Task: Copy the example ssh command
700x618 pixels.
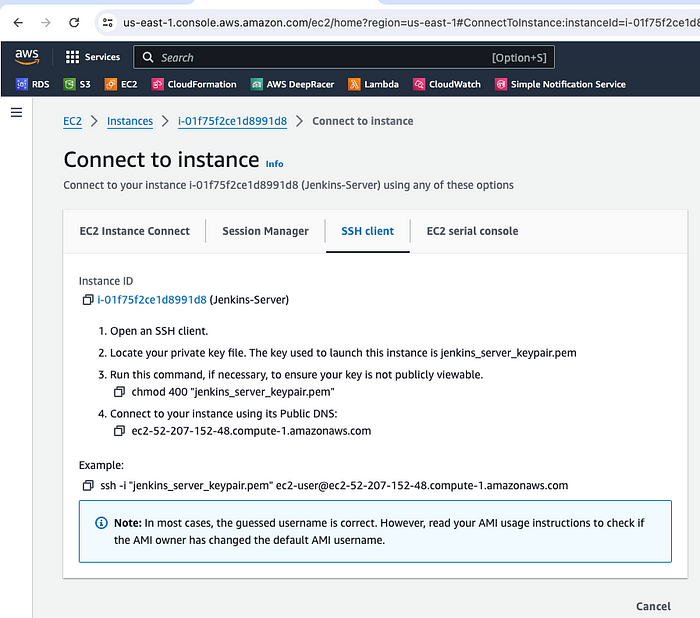Action: pos(88,485)
